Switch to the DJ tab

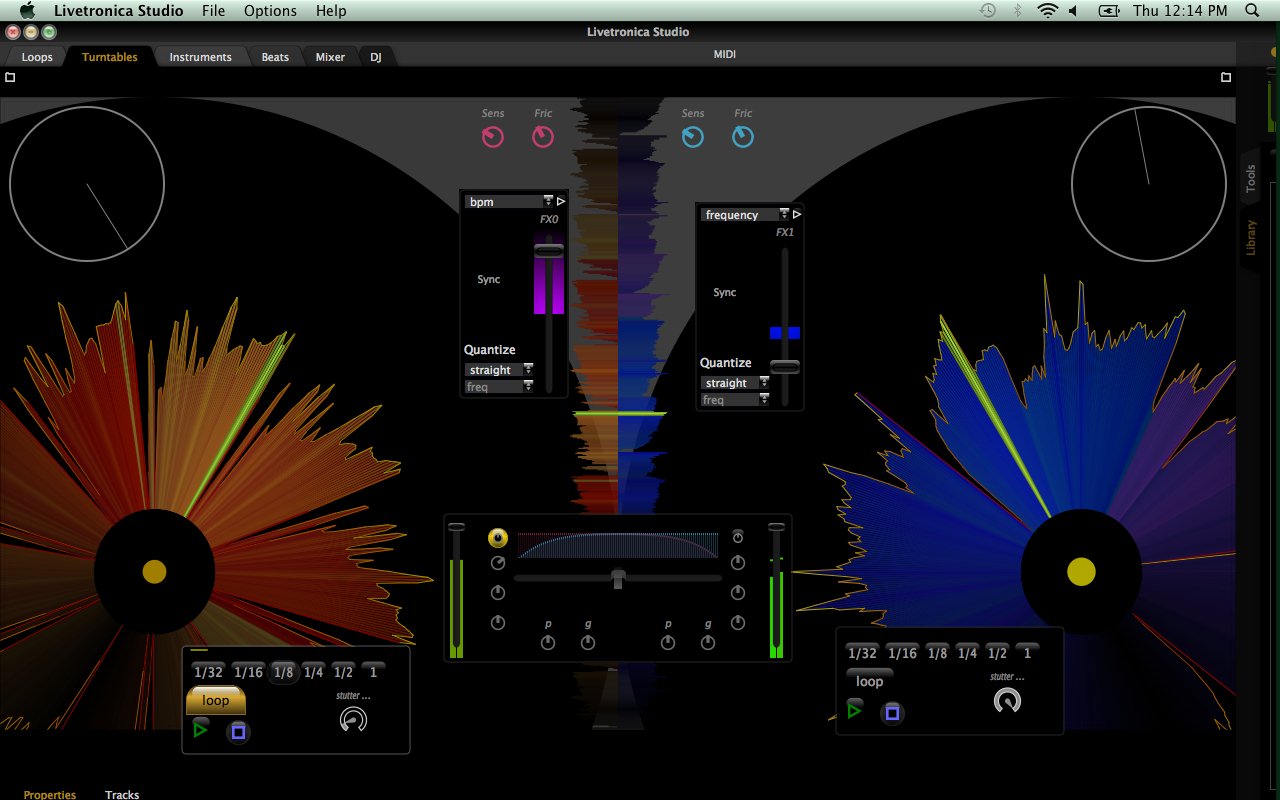pos(376,57)
